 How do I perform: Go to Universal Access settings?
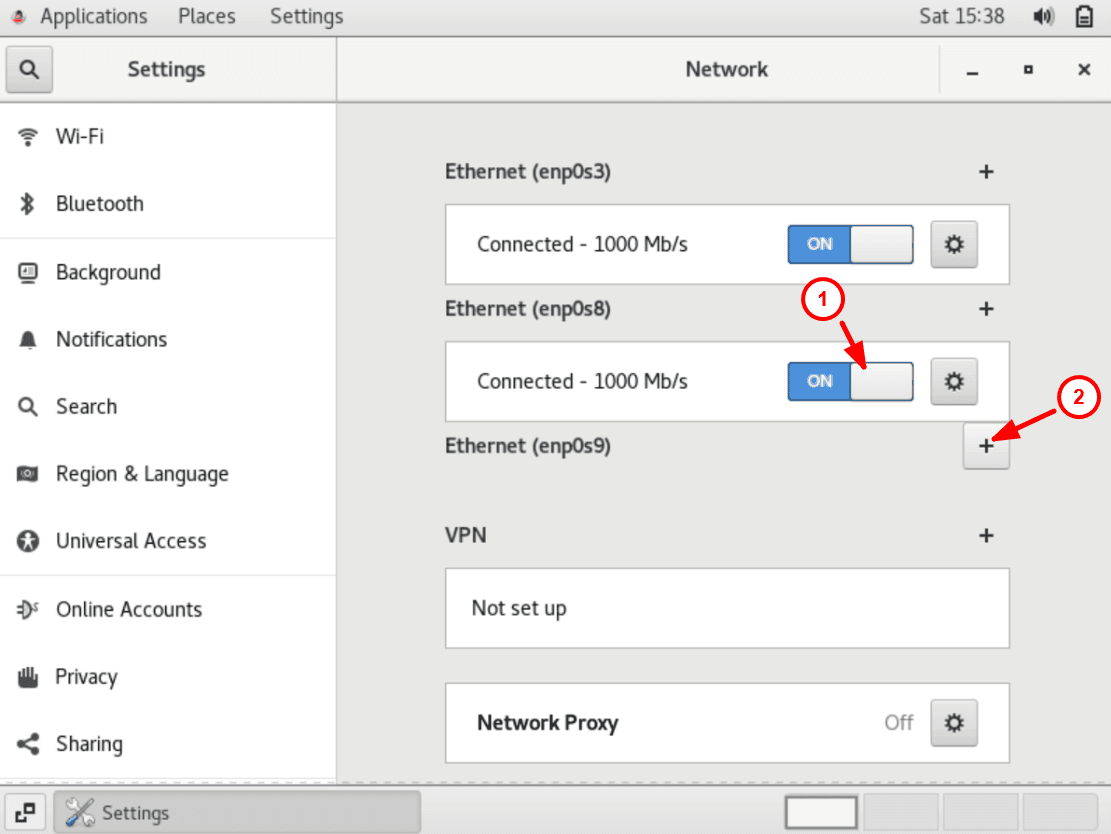128,540
